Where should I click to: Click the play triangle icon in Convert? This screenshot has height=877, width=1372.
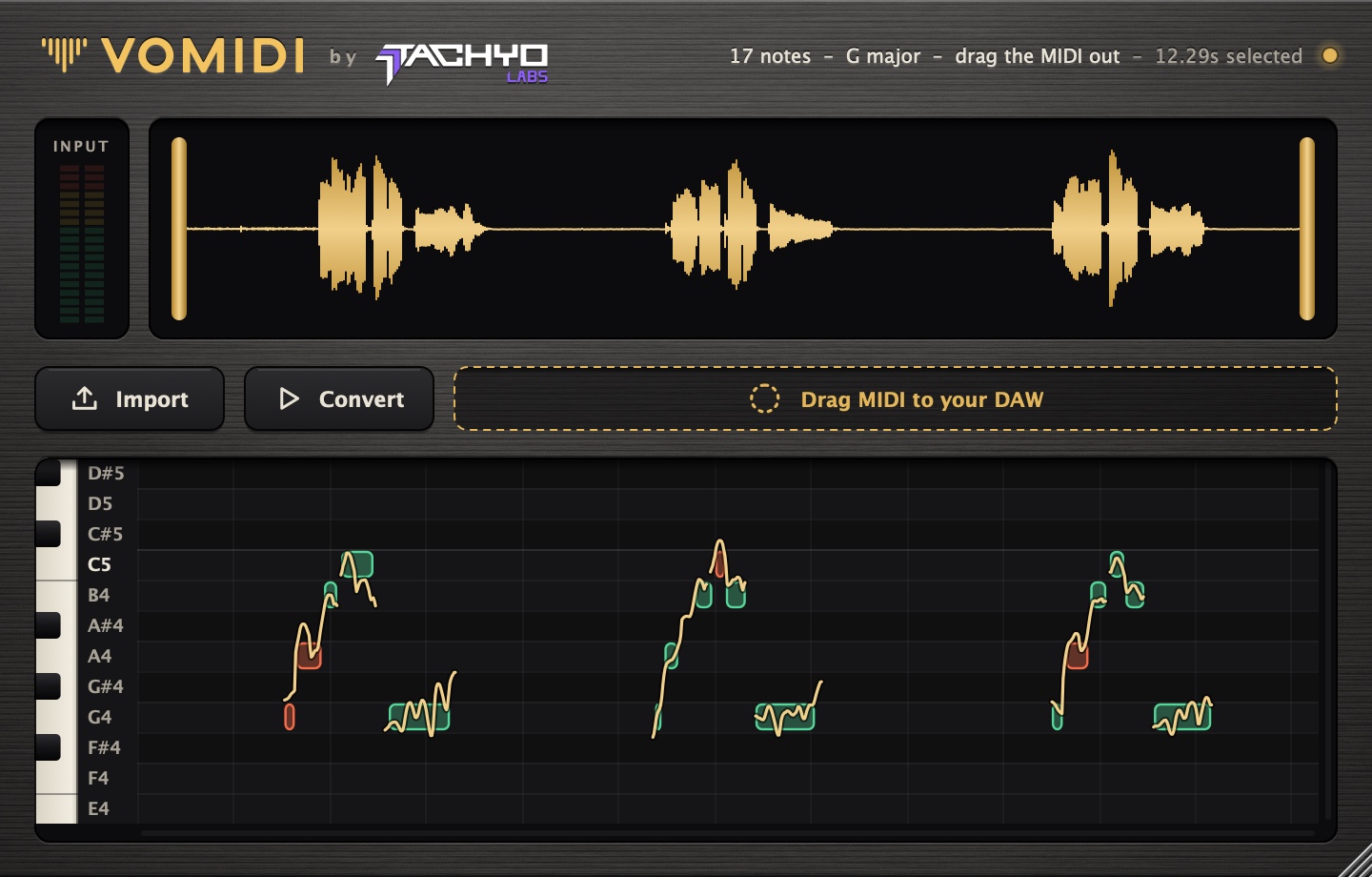[x=289, y=398]
